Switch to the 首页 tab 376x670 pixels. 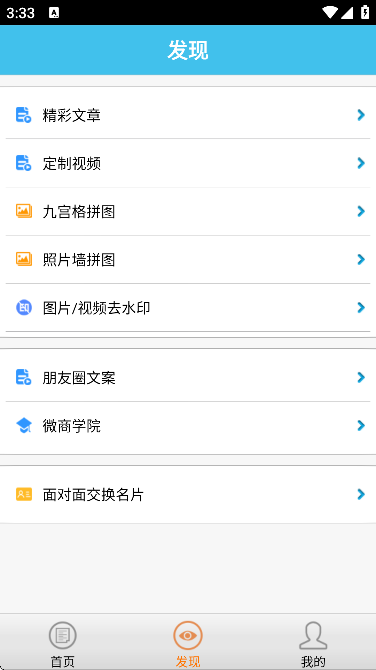coord(63,644)
